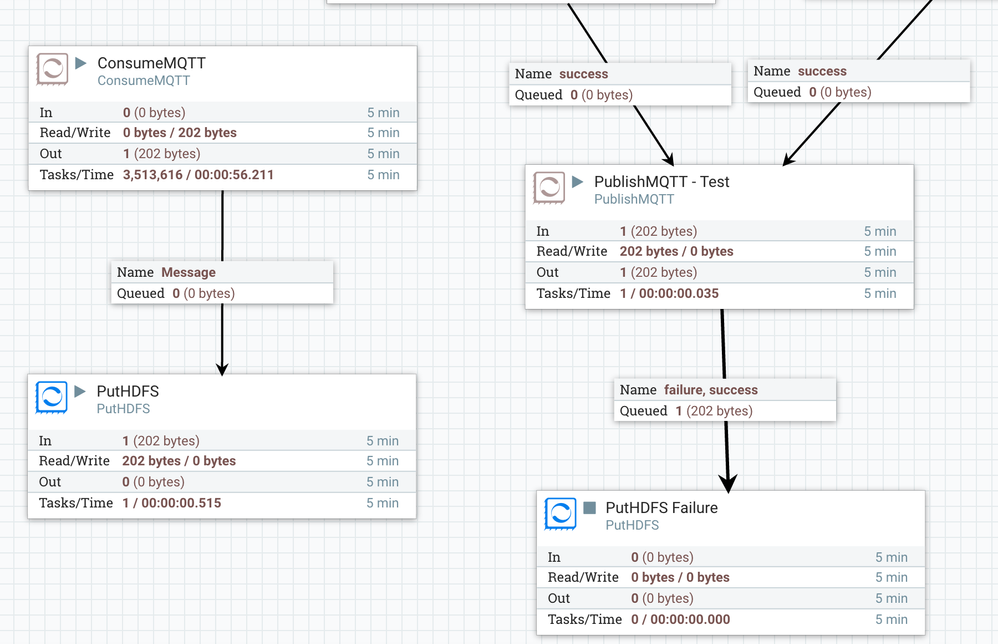Viewport: 998px width, 644px height.
Task: Click the Queued 1 count on the failure connection
Action: (x=682, y=411)
